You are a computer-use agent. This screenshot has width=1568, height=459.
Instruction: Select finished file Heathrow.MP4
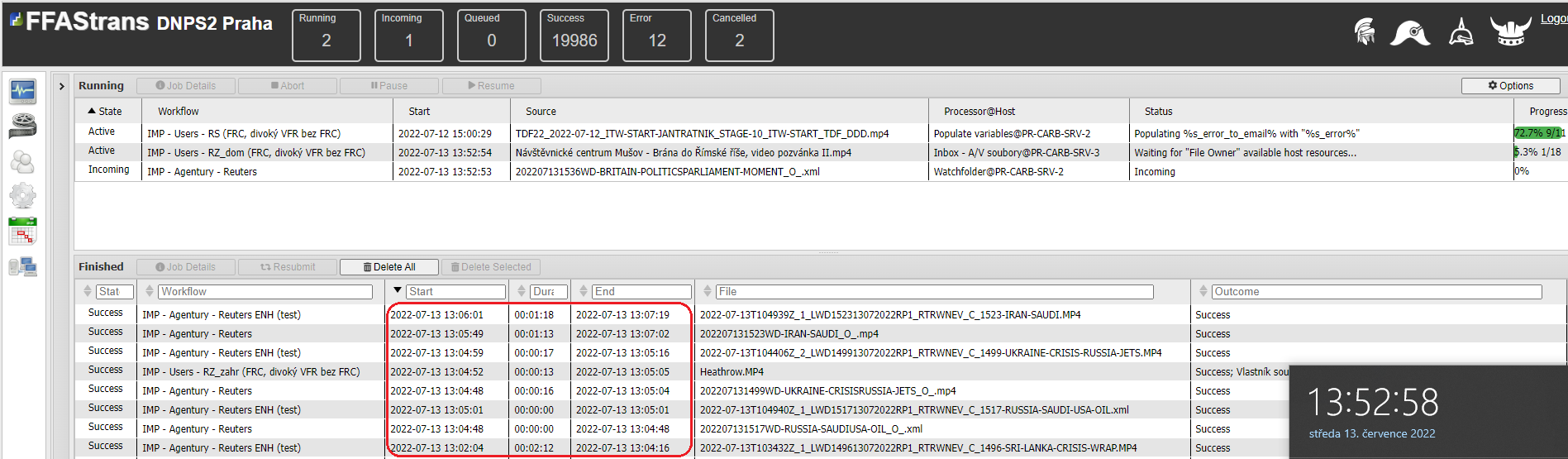coord(732,372)
